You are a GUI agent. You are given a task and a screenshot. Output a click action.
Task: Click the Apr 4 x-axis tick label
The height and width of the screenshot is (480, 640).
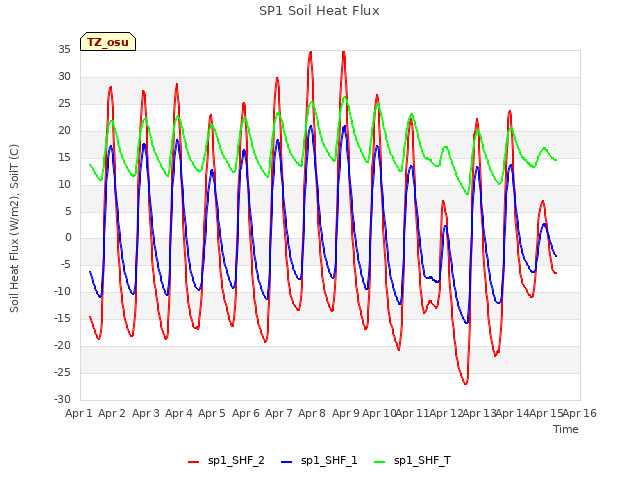pos(179,413)
